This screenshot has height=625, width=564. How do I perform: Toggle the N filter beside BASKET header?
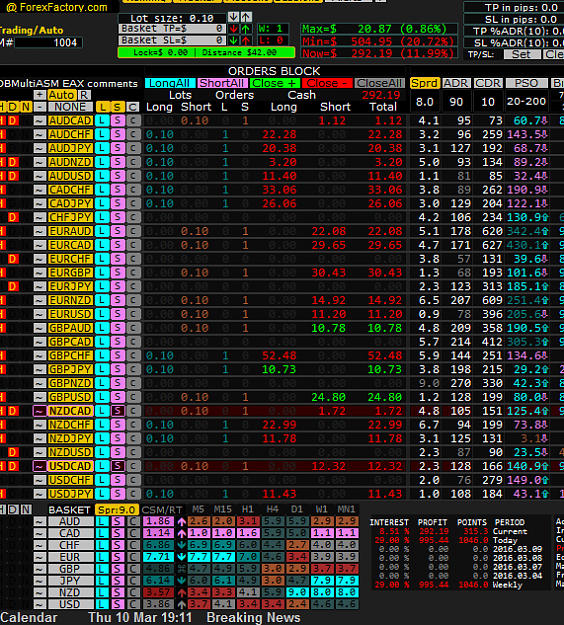click(x=26, y=509)
